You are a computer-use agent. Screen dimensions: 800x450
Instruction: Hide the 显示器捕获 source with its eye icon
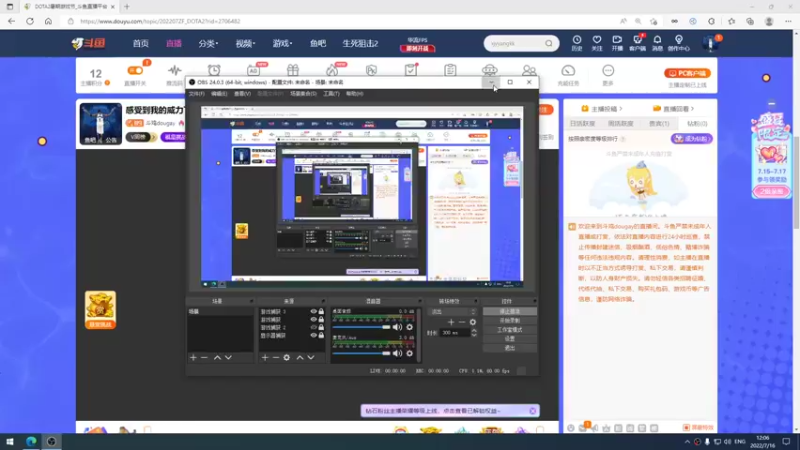pos(313,336)
